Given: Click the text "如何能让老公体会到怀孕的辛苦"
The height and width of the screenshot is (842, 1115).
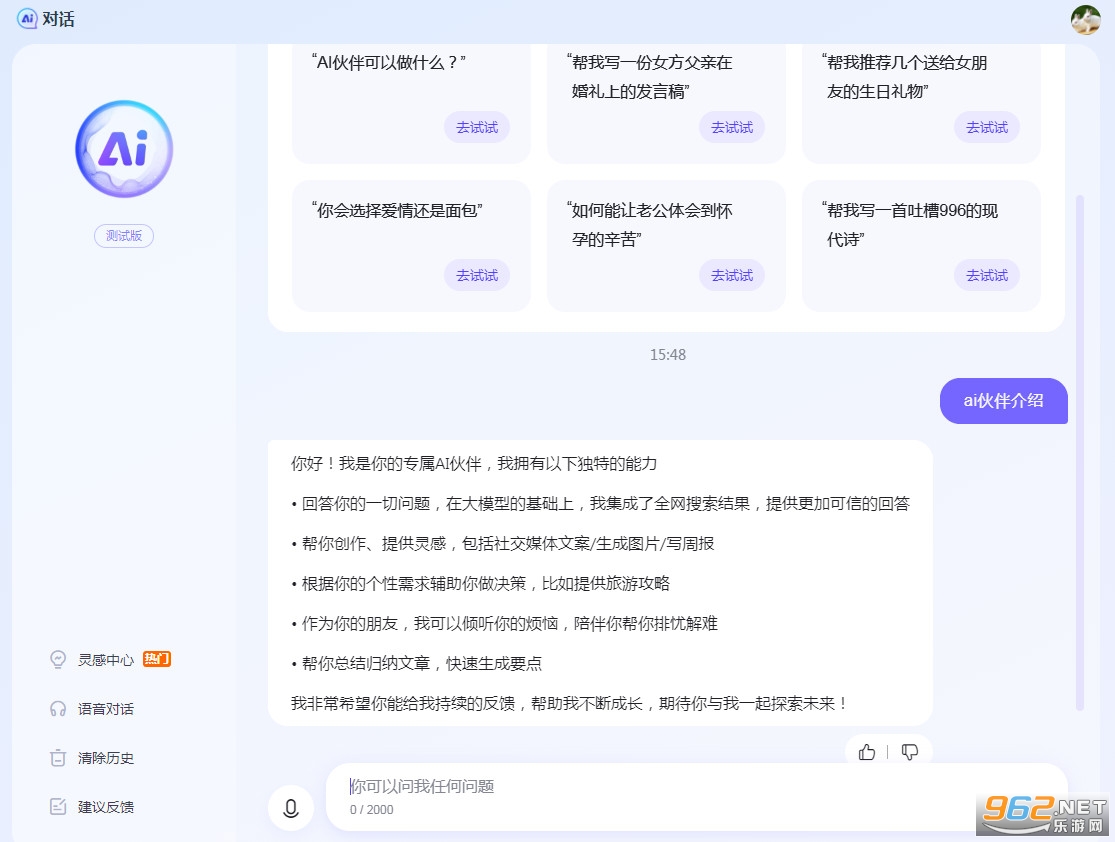Looking at the screenshot, I should [650, 225].
